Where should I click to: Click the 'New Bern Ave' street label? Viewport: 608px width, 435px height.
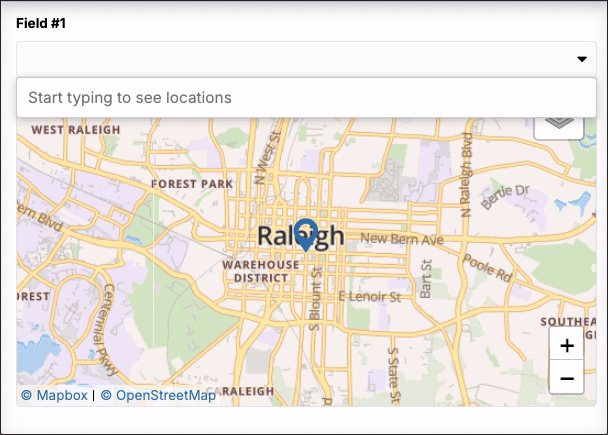click(402, 239)
